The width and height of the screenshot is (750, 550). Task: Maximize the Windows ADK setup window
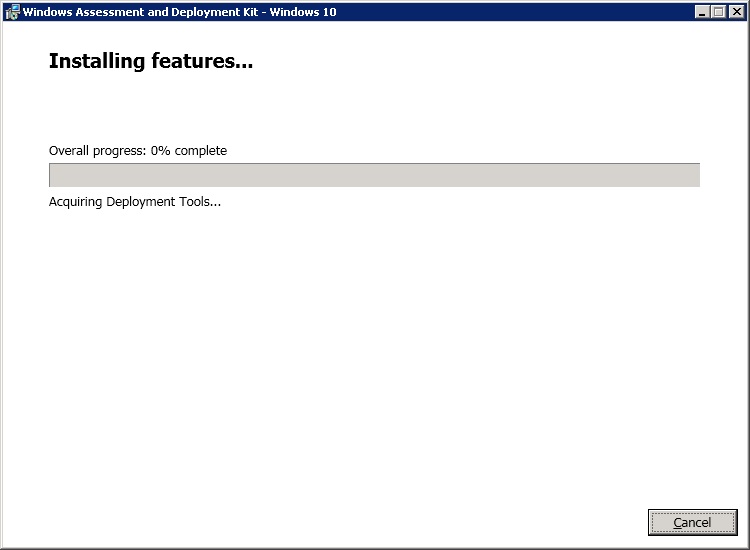coord(718,12)
